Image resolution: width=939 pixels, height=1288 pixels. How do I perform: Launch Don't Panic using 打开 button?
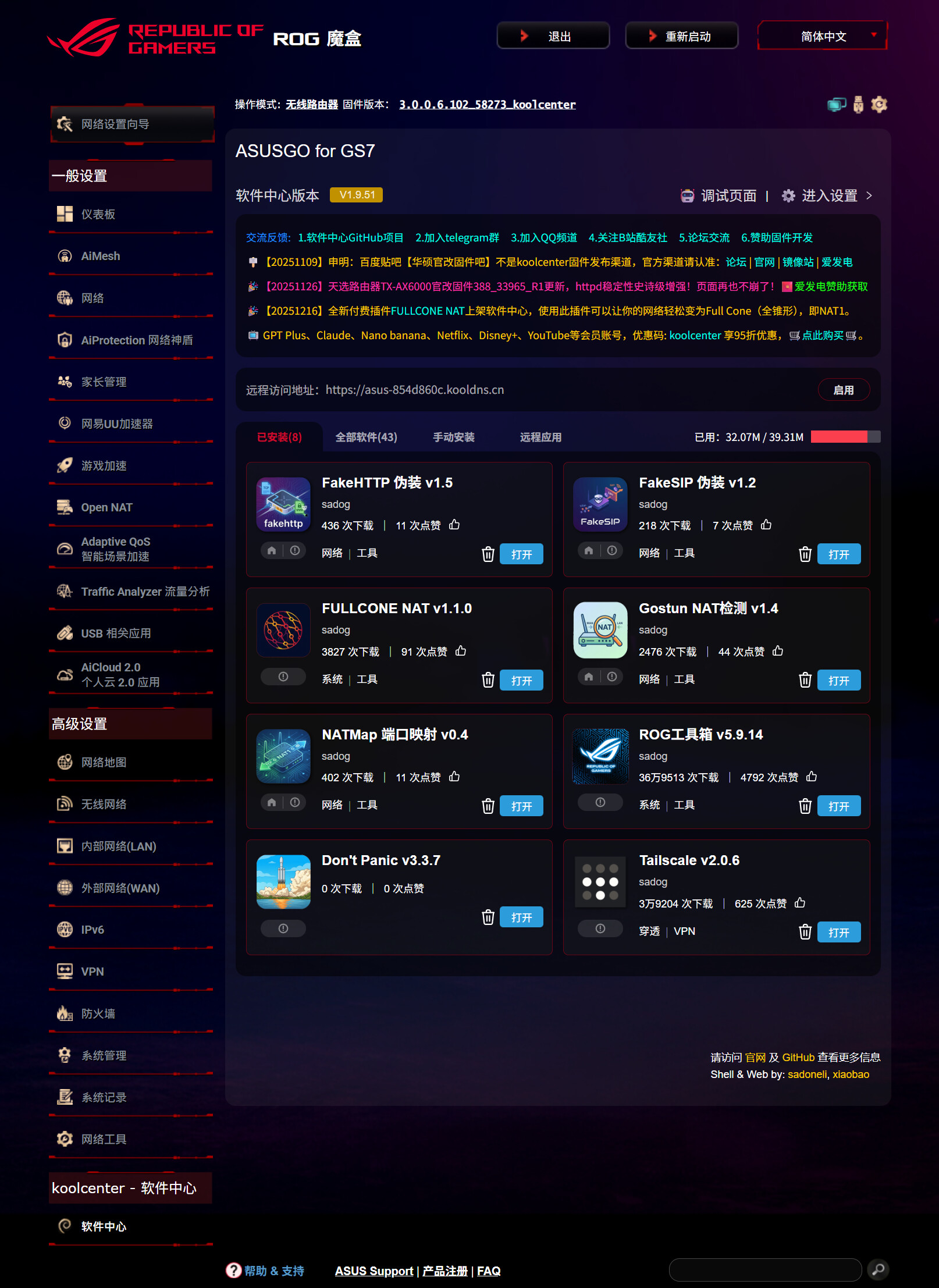point(521,917)
